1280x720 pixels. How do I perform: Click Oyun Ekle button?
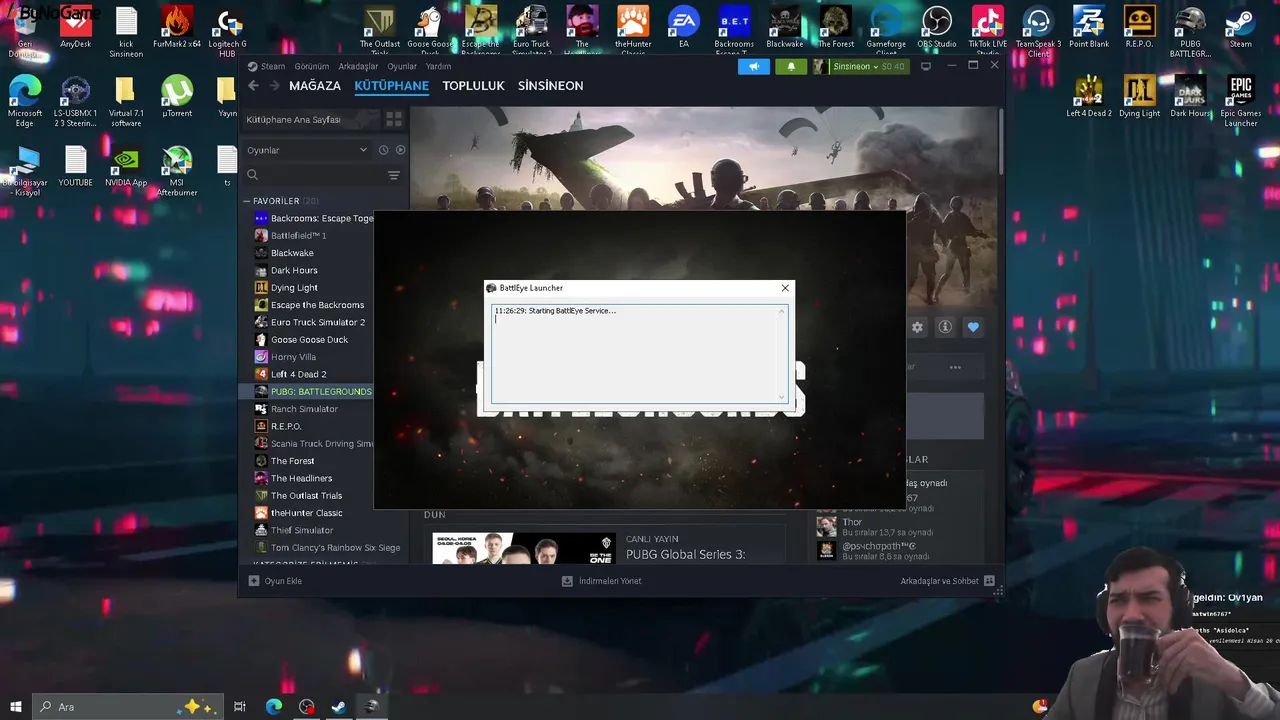[x=276, y=581]
